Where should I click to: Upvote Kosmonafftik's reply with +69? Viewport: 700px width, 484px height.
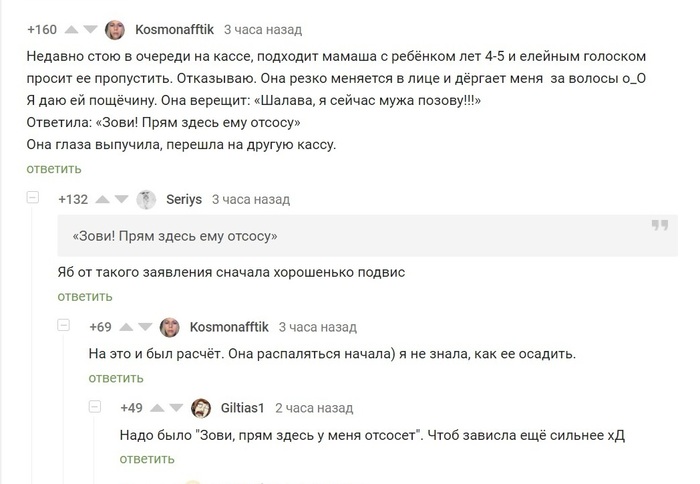125,327
